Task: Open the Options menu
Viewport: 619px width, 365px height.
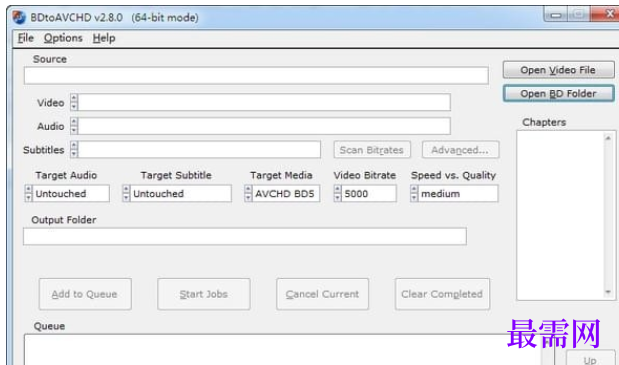Action: pos(63,38)
